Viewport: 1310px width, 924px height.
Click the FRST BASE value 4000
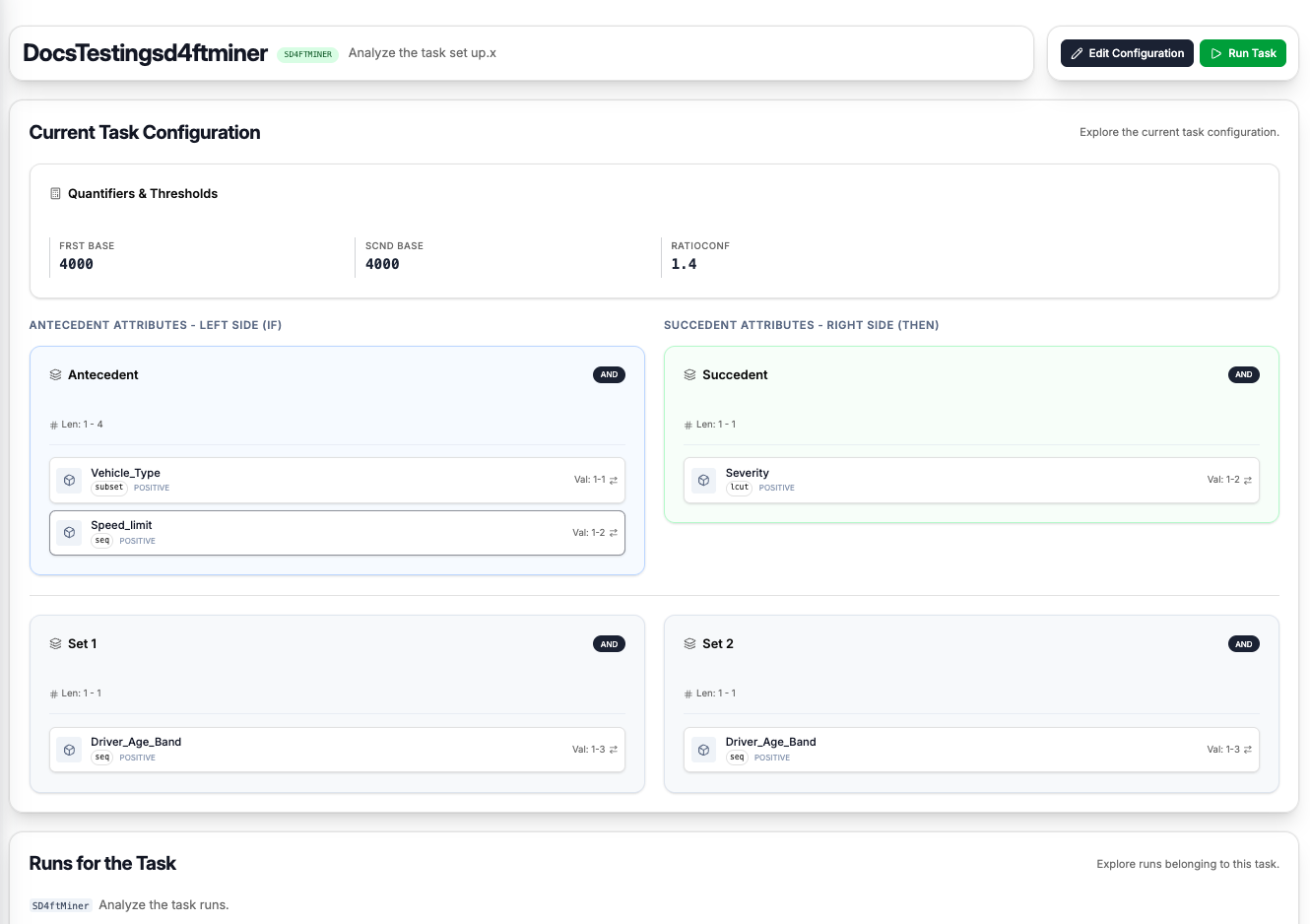(x=77, y=264)
